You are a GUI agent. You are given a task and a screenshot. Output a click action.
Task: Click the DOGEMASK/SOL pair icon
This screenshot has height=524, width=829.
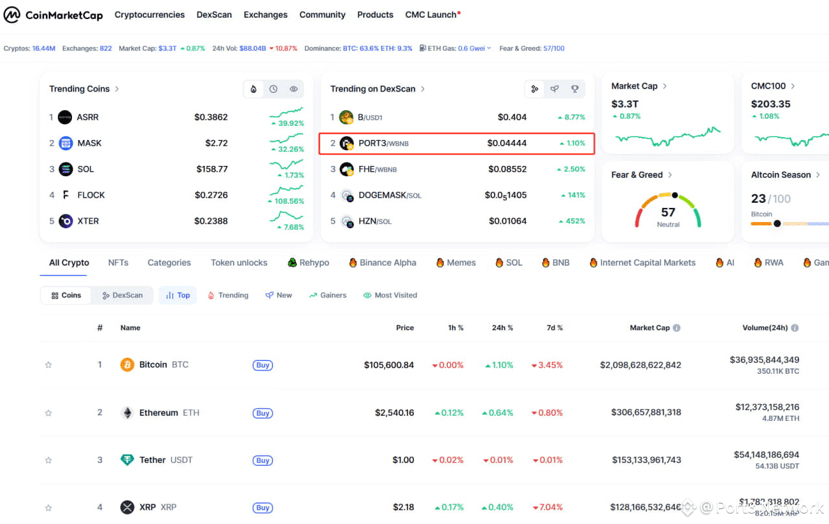[347, 196]
